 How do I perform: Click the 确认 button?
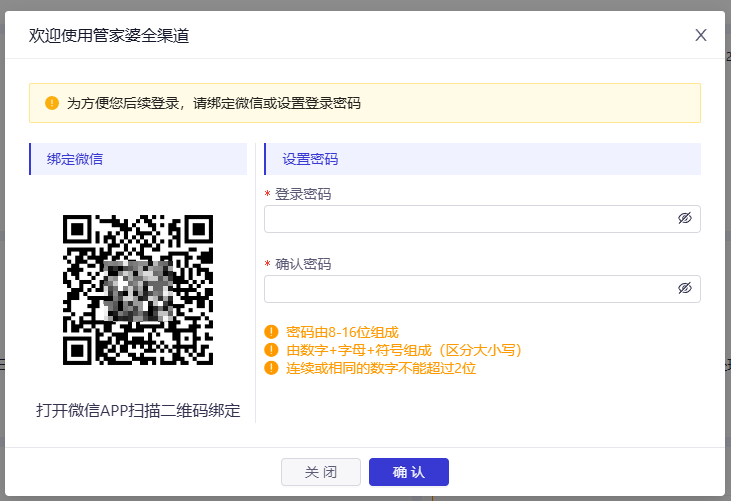[x=409, y=472]
